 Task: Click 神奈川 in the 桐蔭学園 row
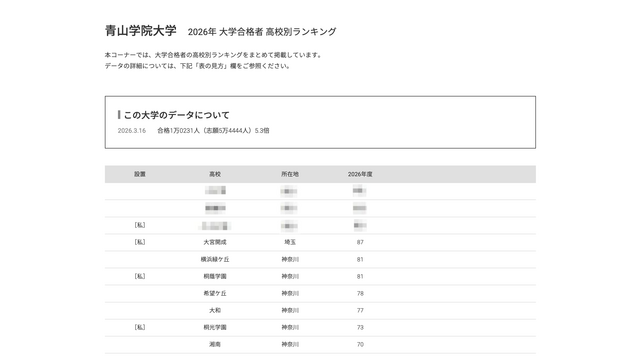[290, 277]
